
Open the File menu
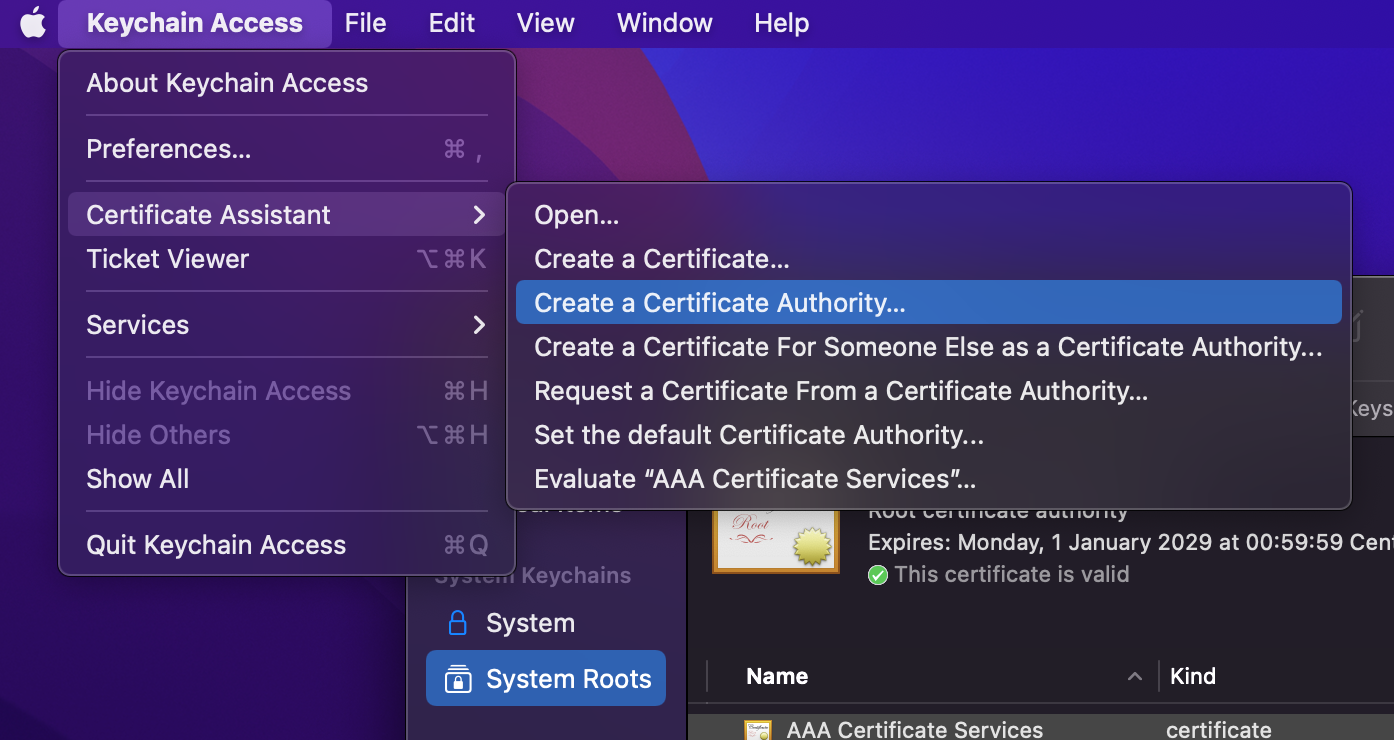pos(365,23)
